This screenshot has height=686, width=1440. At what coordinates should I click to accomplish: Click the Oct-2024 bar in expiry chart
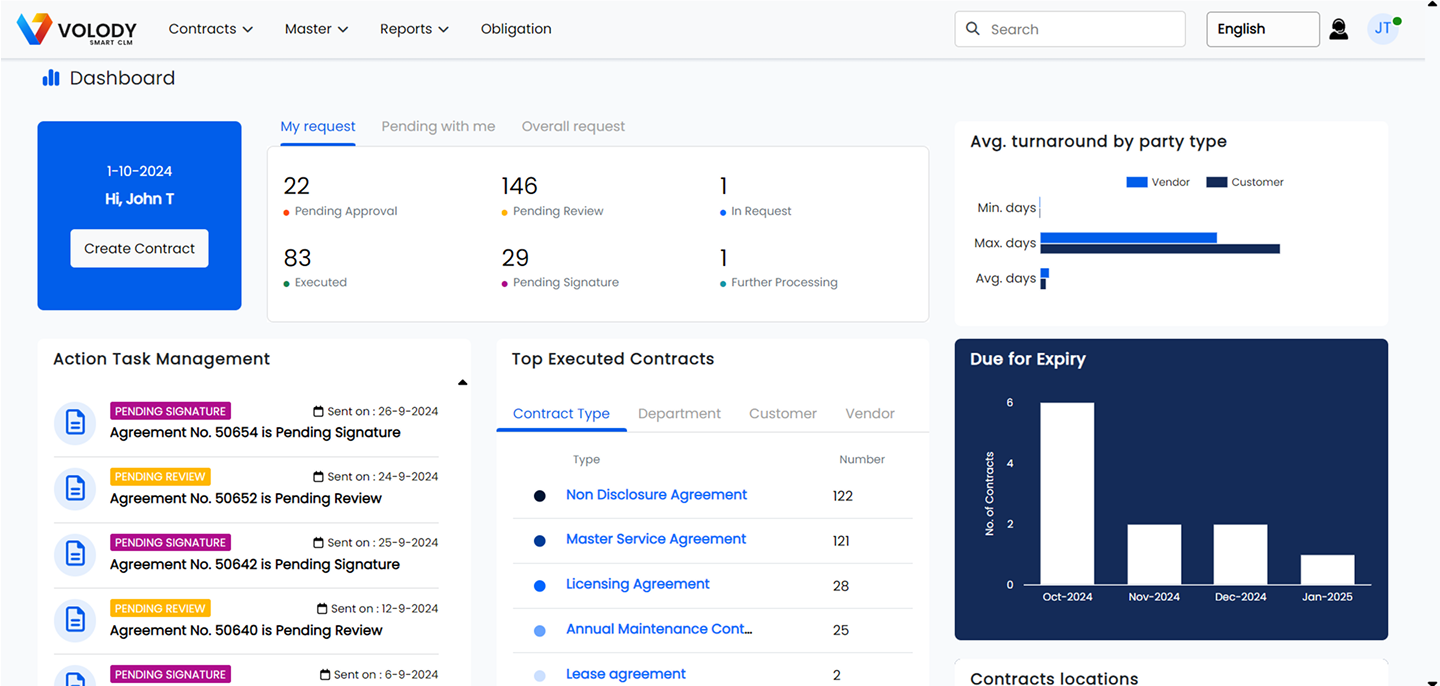coord(1067,493)
